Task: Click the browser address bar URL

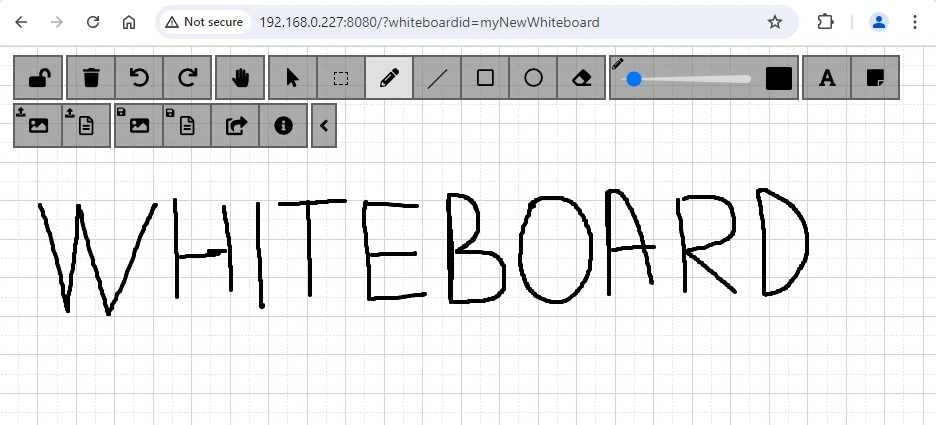Action: [x=429, y=22]
